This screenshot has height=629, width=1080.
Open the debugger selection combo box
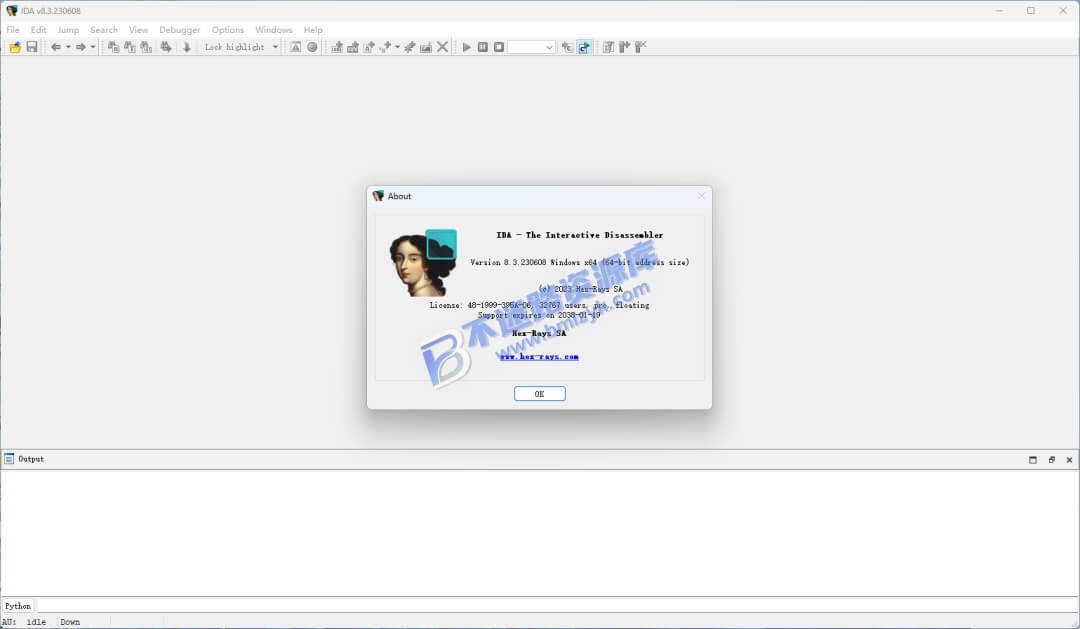tap(531, 47)
